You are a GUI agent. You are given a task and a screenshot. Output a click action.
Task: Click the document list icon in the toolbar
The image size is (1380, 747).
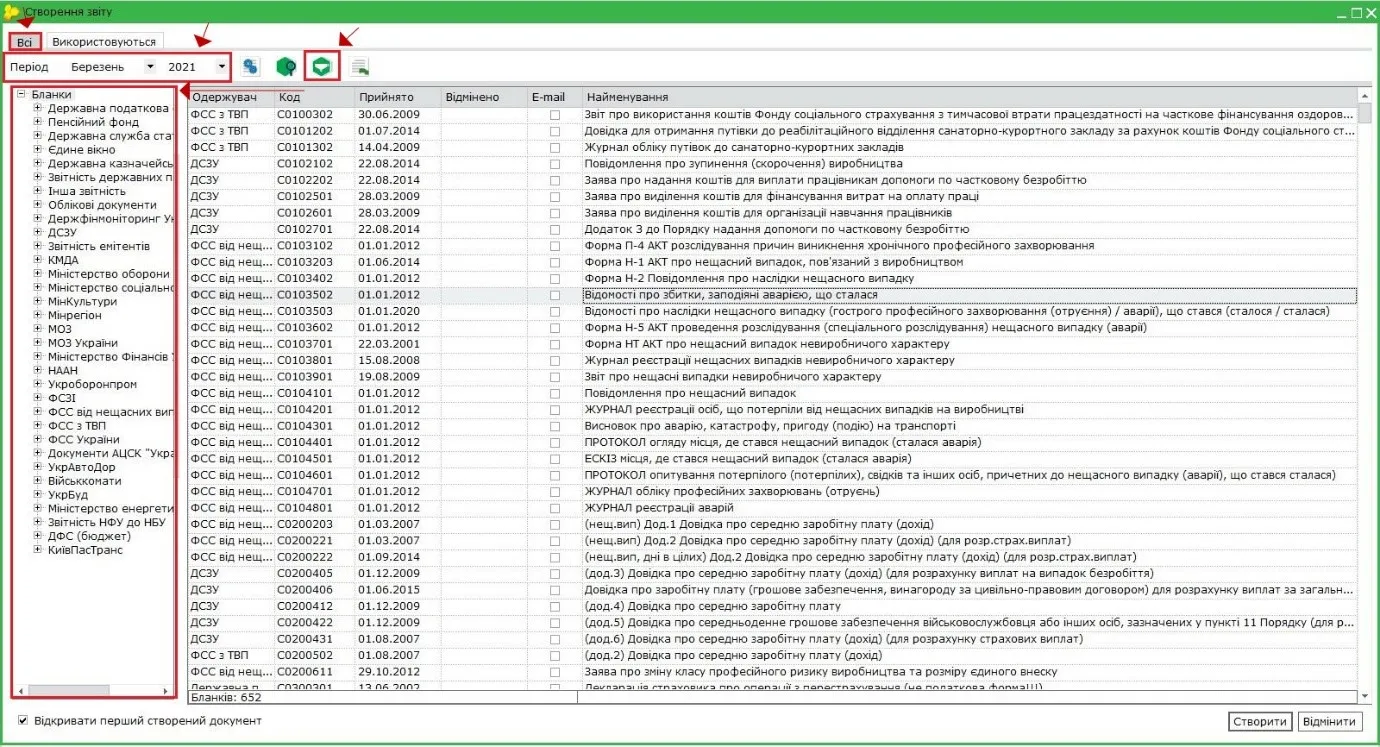359,67
